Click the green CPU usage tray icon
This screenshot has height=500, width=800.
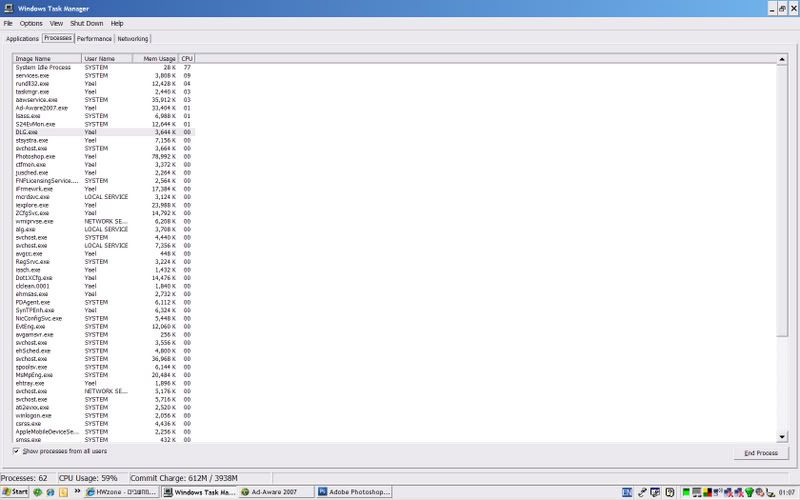(x=686, y=492)
